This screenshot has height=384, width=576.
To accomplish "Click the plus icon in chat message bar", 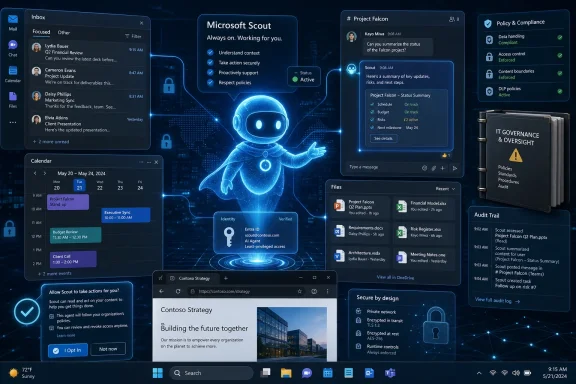I will click(443, 168).
